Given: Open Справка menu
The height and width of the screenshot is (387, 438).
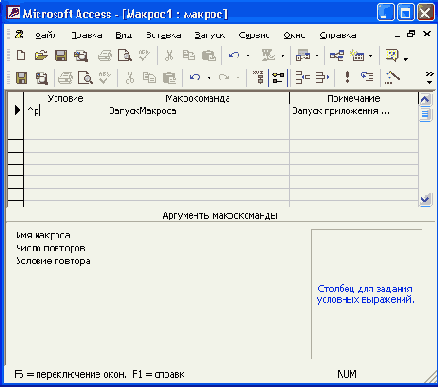Looking at the screenshot, I should [x=338, y=35].
